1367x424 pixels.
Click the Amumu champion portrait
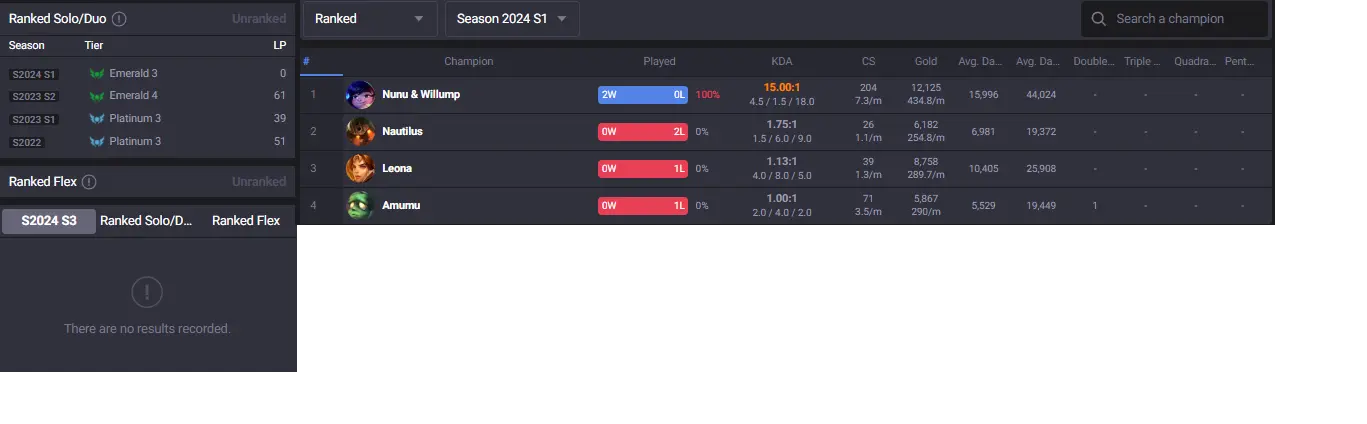pos(361,205)
